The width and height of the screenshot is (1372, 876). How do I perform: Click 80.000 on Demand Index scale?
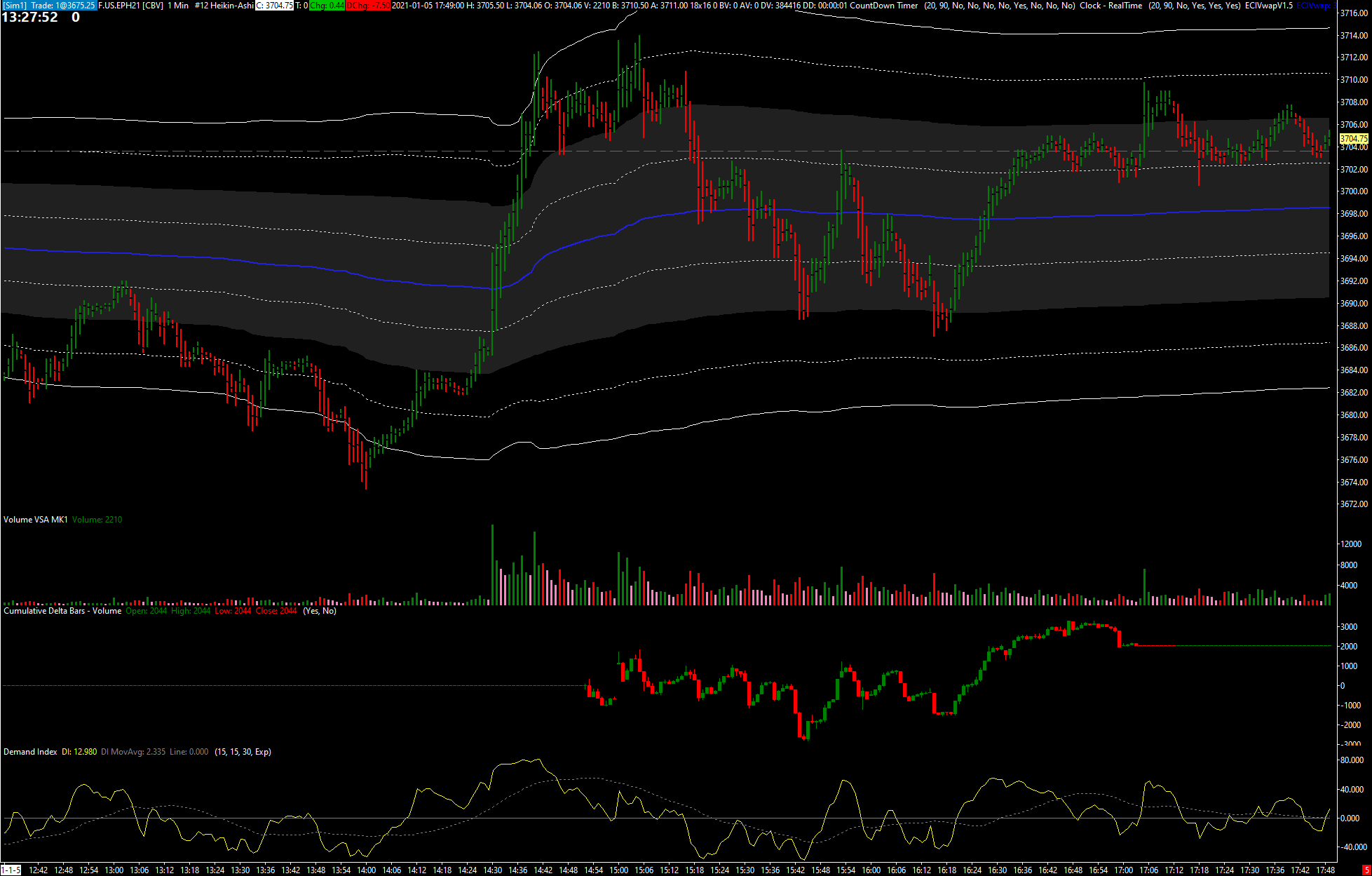click(x=1351, y=760)
